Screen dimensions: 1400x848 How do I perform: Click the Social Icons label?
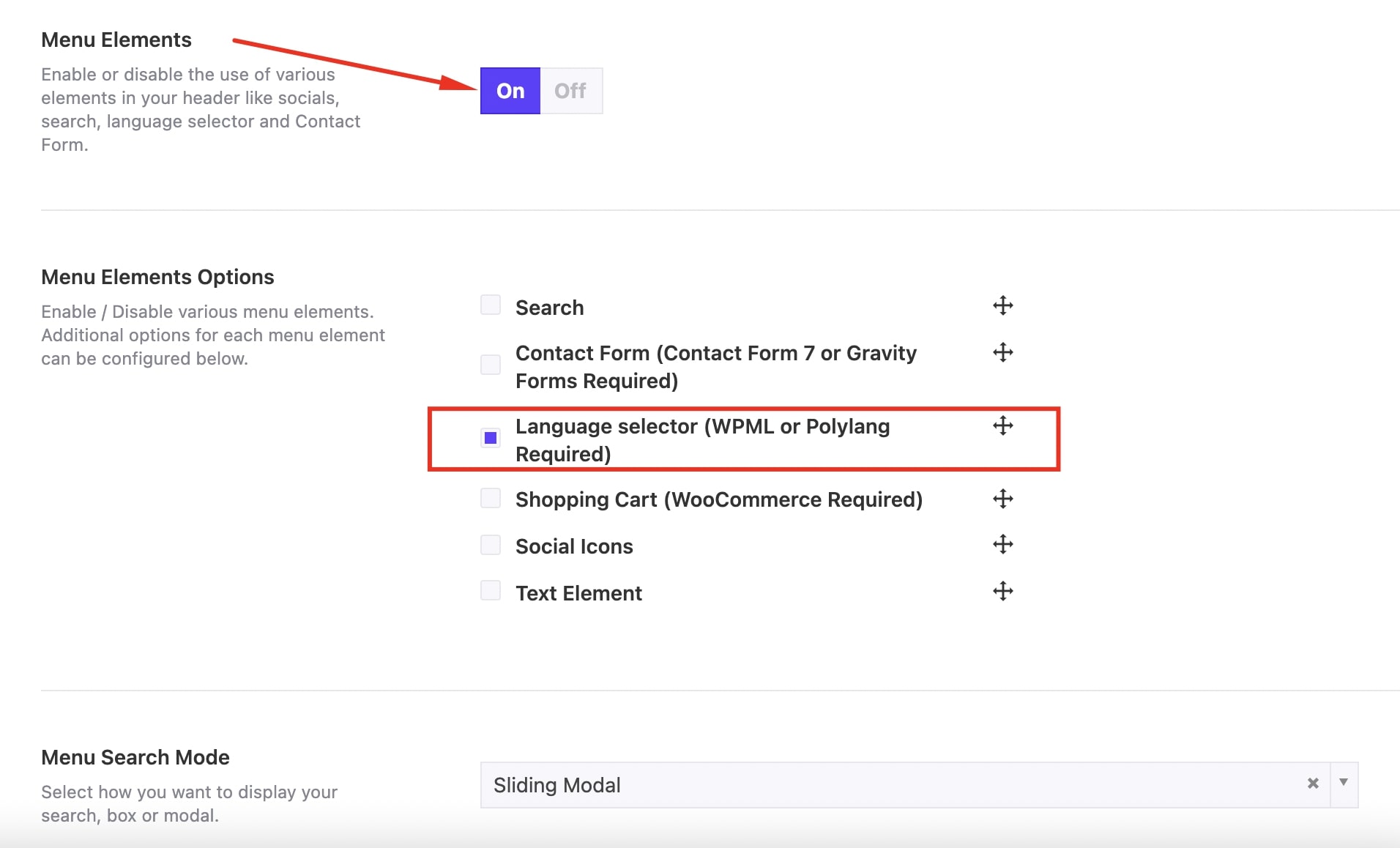574,546
